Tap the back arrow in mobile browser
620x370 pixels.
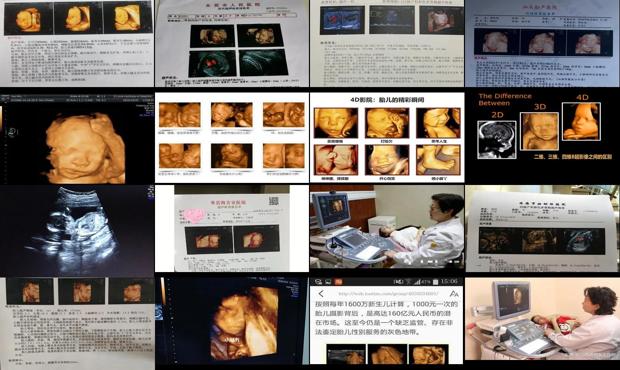click(321, 294)
